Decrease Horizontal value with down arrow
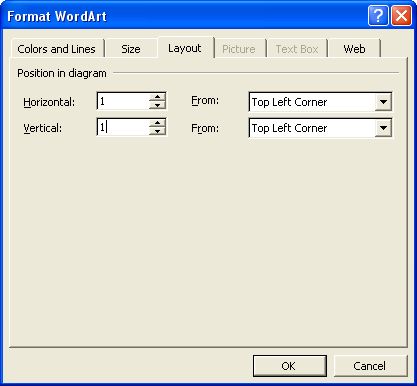 pyautogui.click(x=157, y=105)
